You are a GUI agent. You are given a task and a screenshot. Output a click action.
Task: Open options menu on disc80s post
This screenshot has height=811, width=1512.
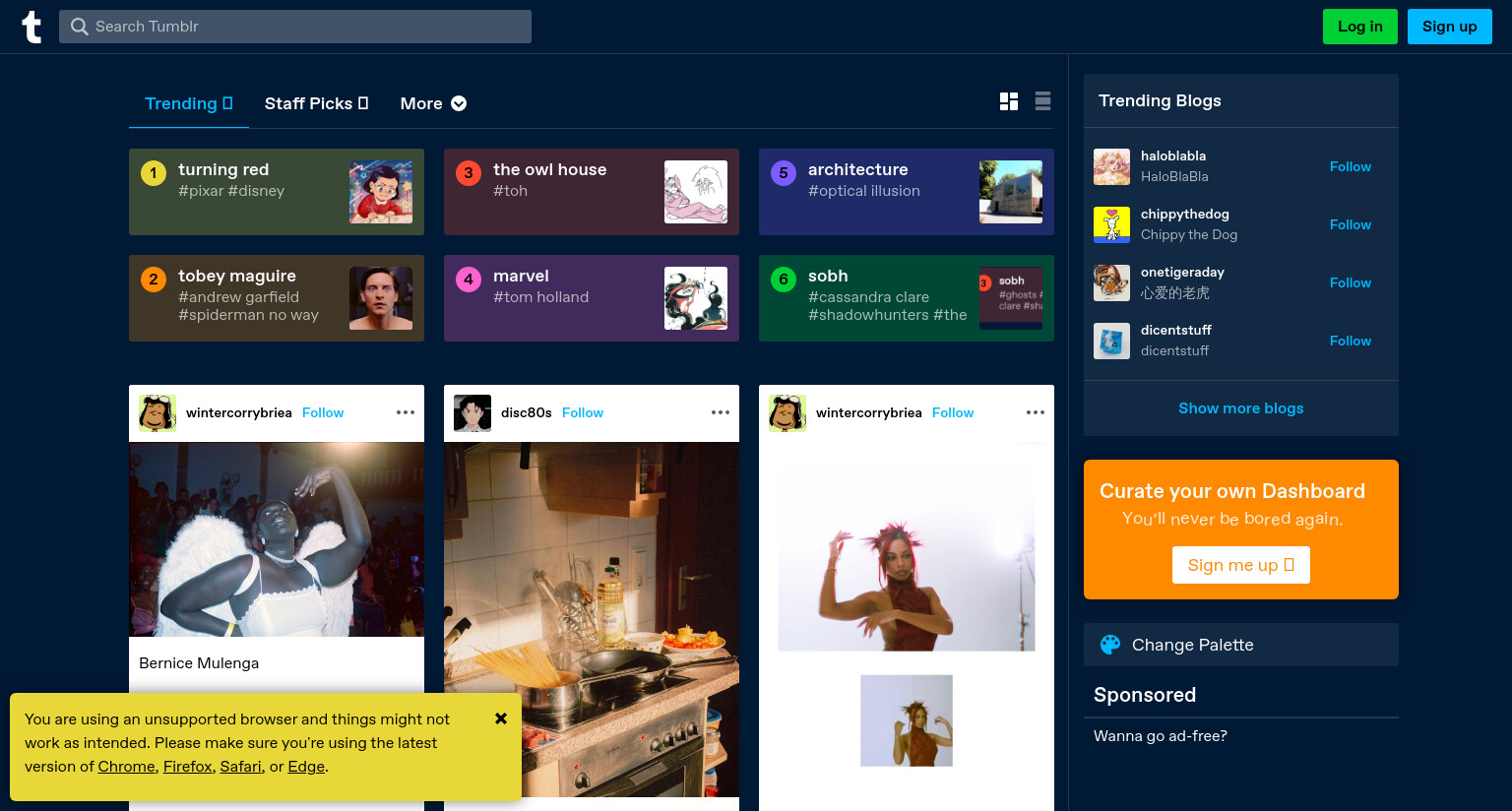point(721,412)
